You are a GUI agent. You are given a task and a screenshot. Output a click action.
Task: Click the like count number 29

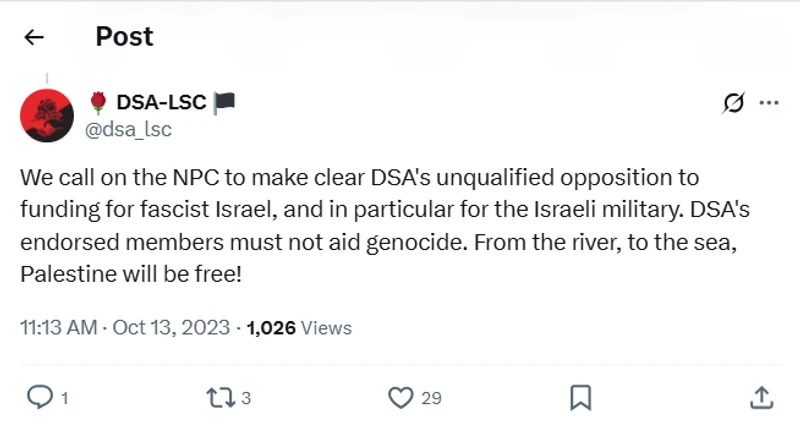431,398
